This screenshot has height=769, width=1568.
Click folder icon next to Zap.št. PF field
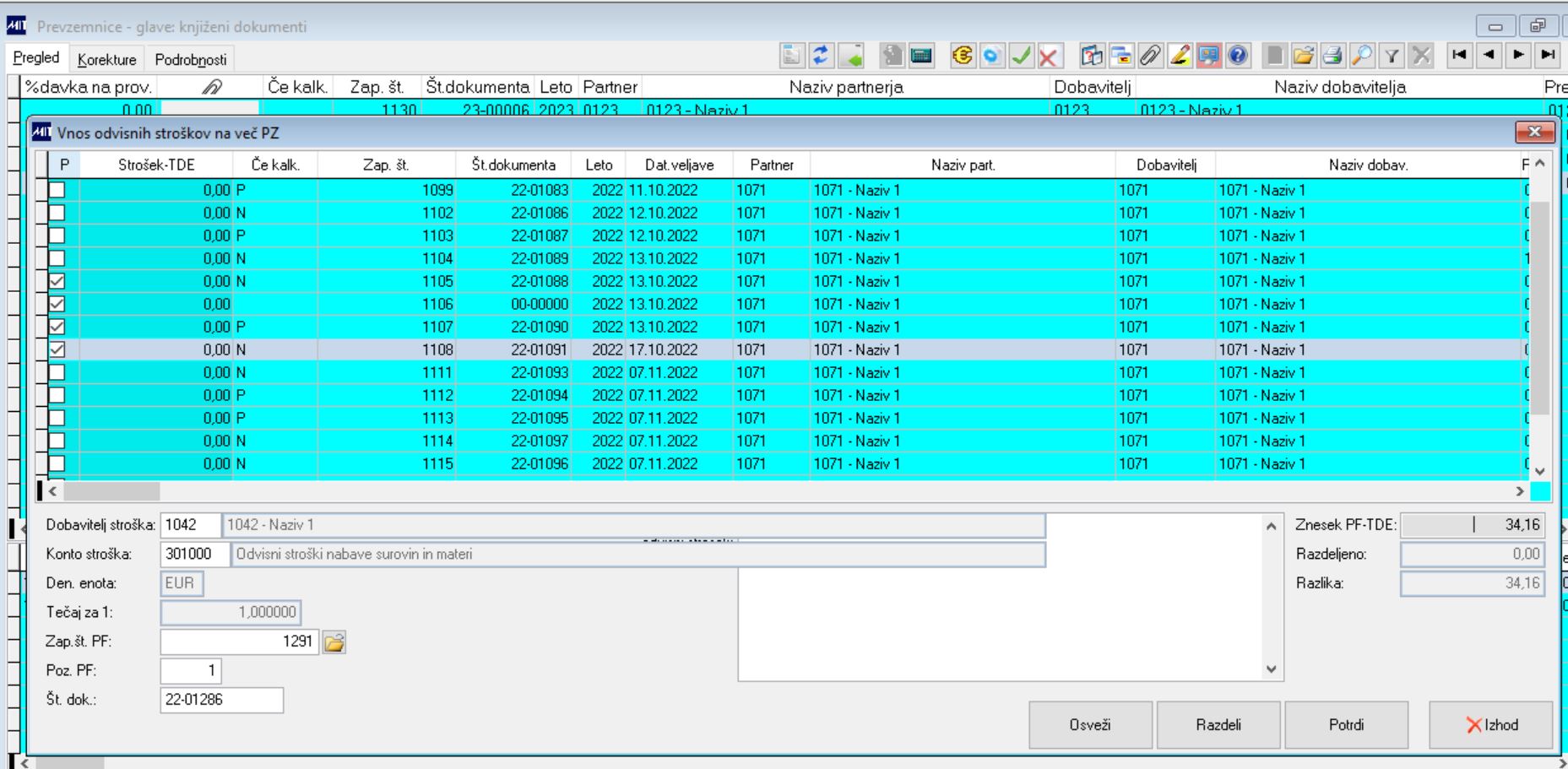[x=334, y=643]
